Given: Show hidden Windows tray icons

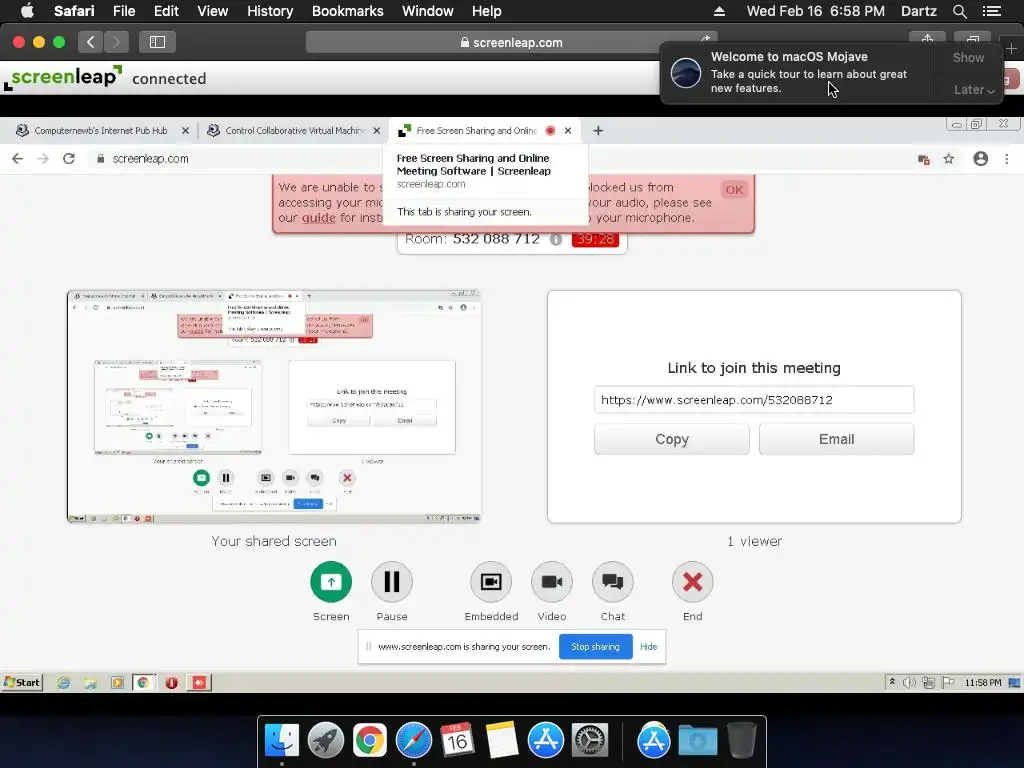Looking at the screenshot, I should [x=892, y=682].
